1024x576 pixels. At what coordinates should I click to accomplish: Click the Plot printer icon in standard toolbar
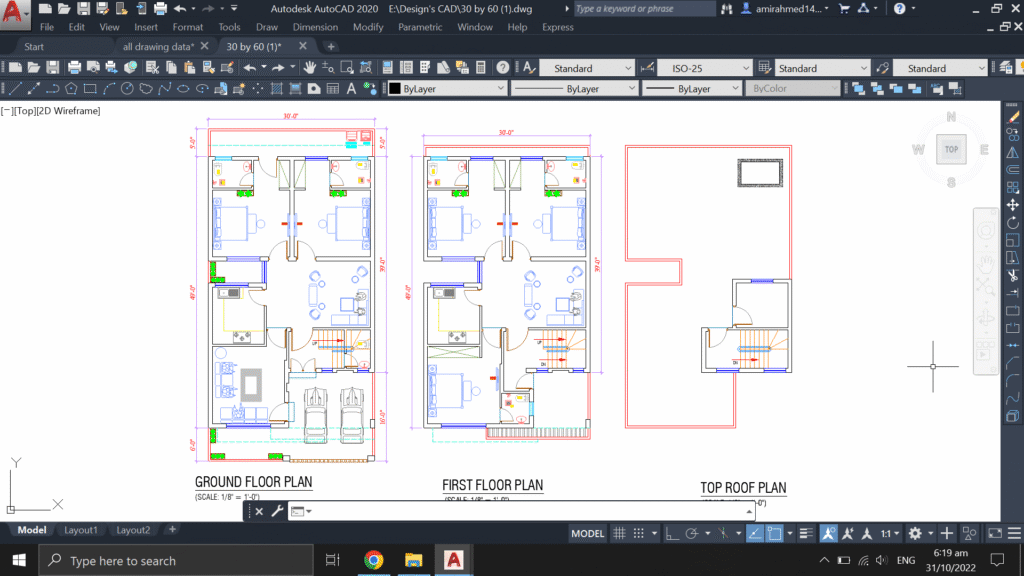(x=74, y=68)
